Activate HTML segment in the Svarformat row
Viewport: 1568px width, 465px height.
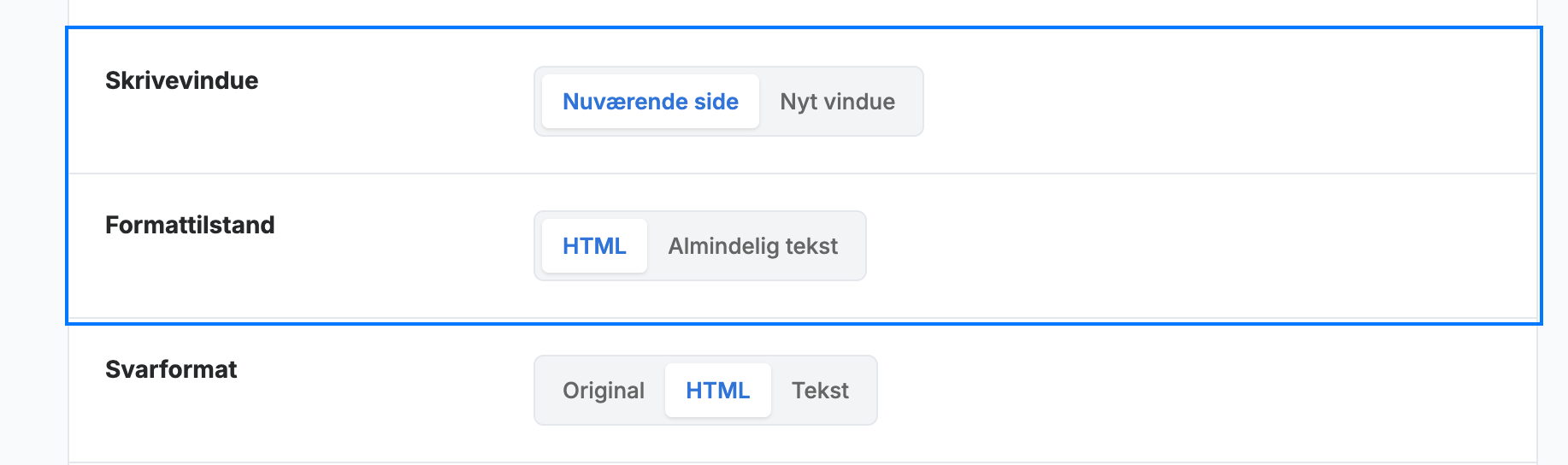(x=718, y=391)
